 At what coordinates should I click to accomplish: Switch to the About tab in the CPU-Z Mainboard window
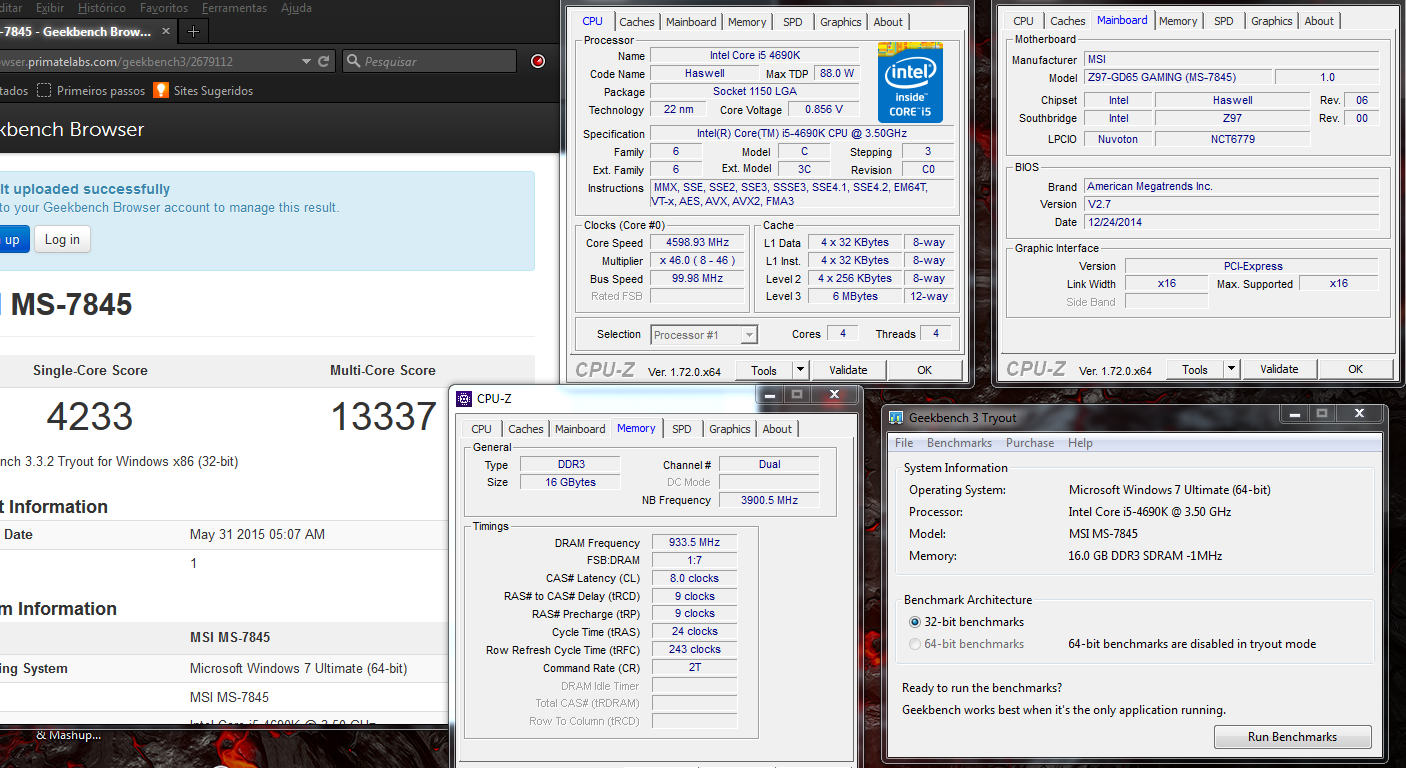point(1319,21)
